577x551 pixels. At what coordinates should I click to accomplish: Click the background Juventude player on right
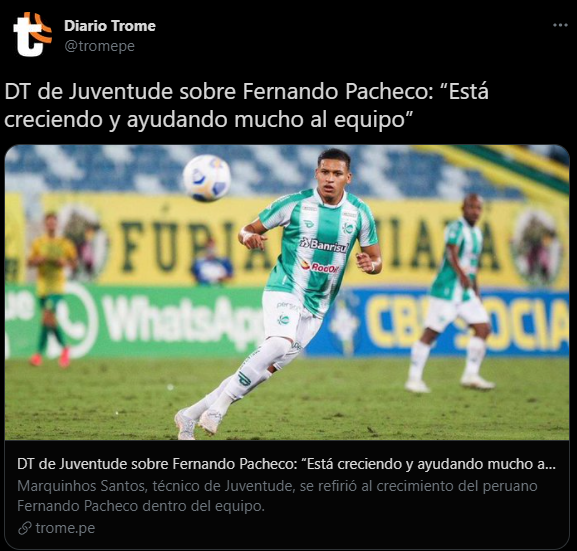pos(454,293)
